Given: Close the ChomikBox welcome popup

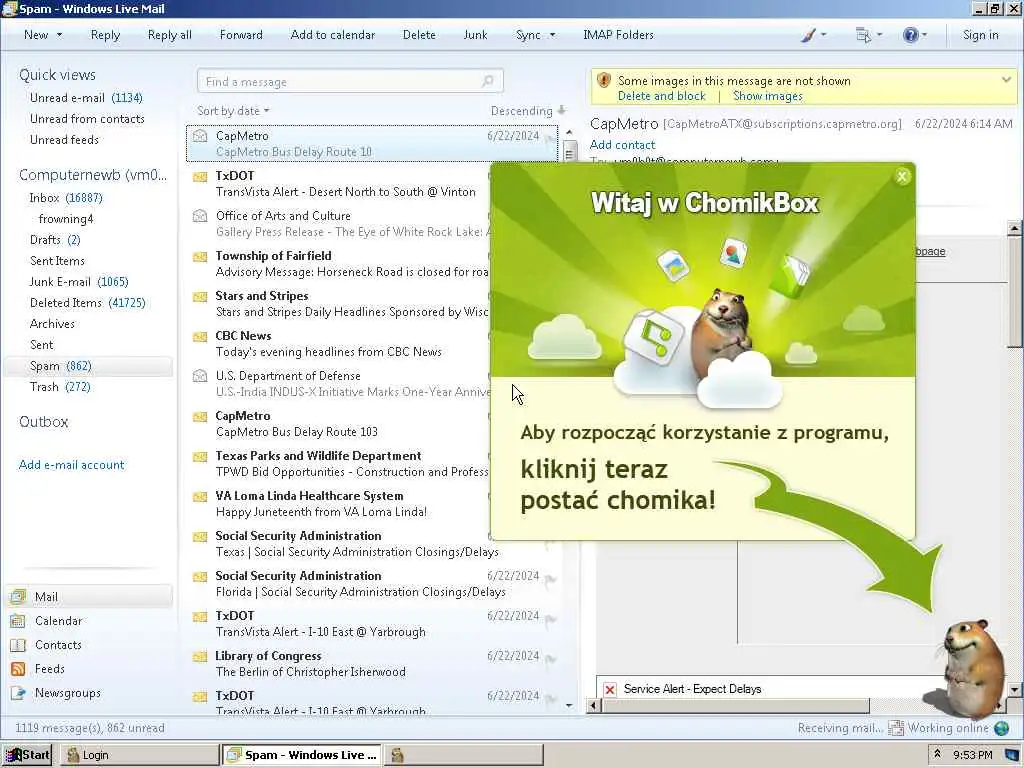Looking at the screenshot, I should click(902, 176).
